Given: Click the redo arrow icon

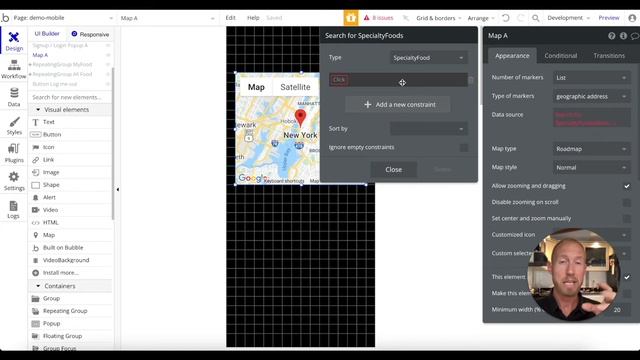Looking at the screenshot, I should 520,18.
